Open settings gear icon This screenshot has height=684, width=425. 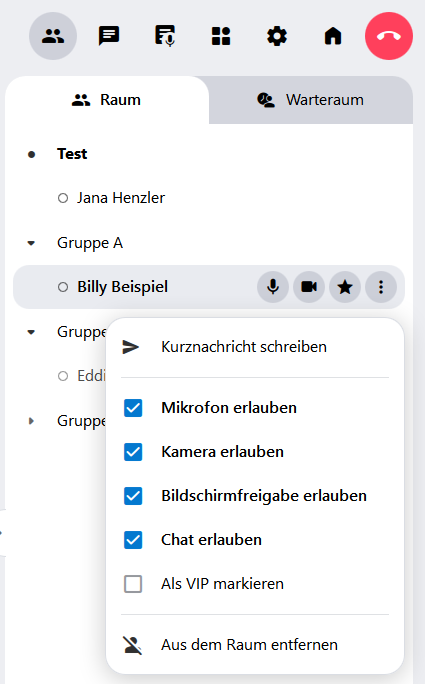[277, 36]
